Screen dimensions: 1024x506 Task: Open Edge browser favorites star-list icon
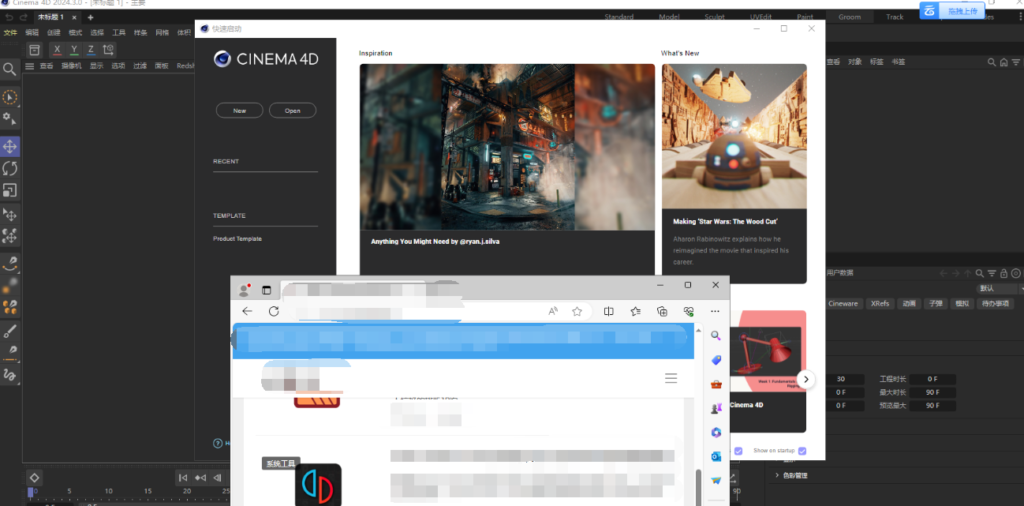click(635, 311)
